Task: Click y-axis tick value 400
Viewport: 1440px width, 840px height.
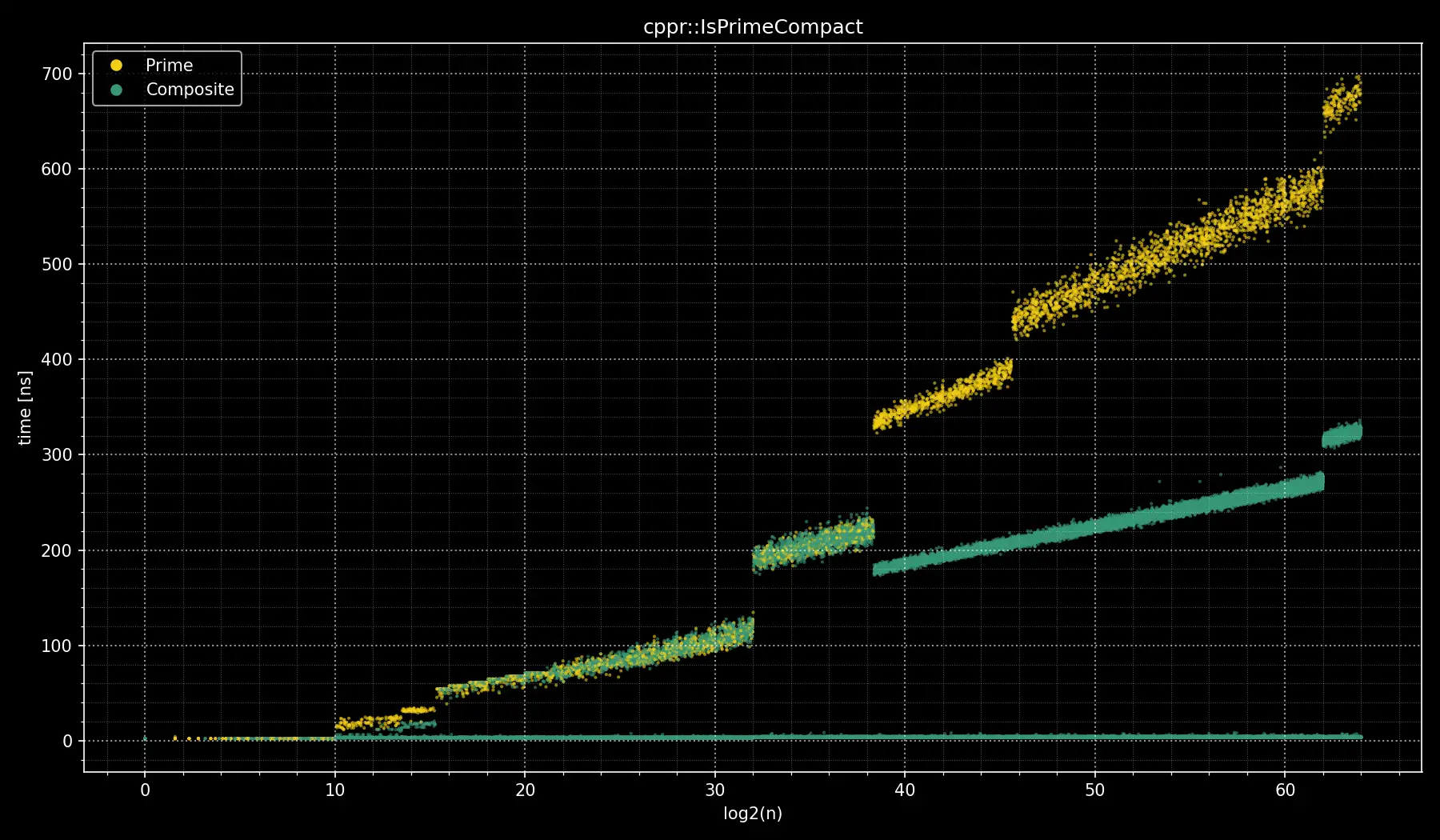Action: pyautogui.click(x=57, y=359)
